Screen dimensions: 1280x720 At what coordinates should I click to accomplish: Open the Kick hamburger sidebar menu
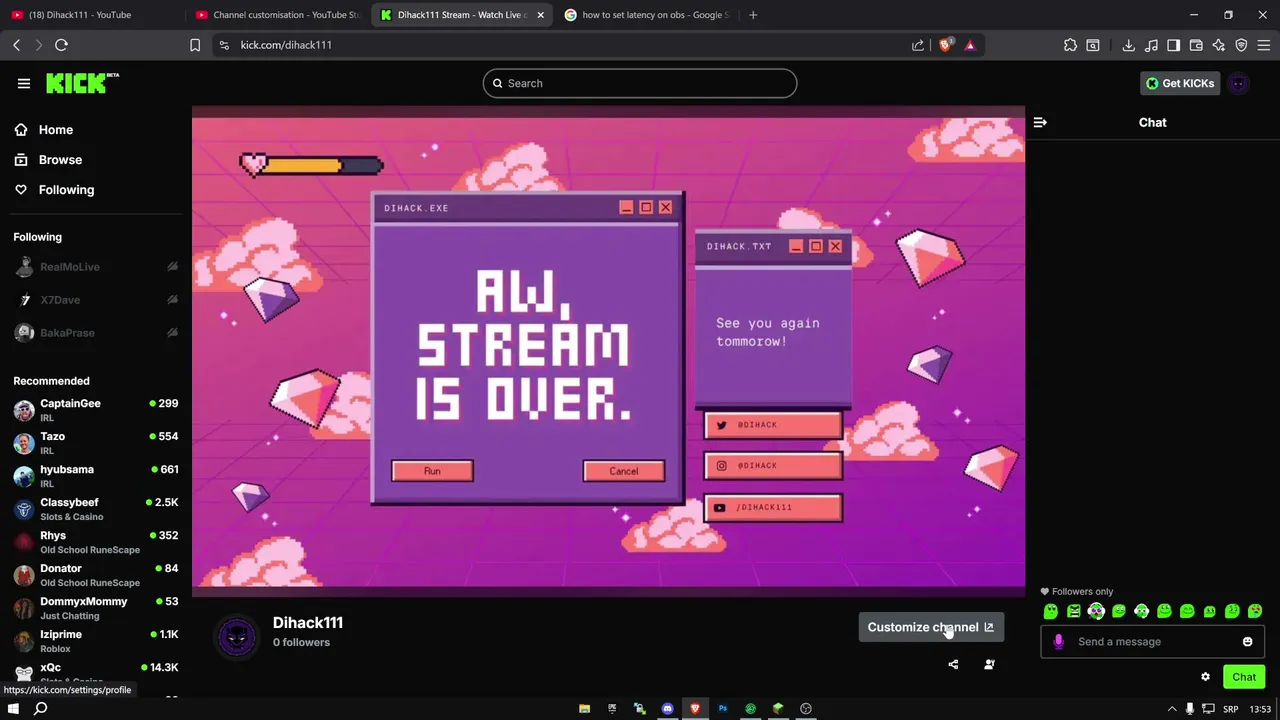24,83
